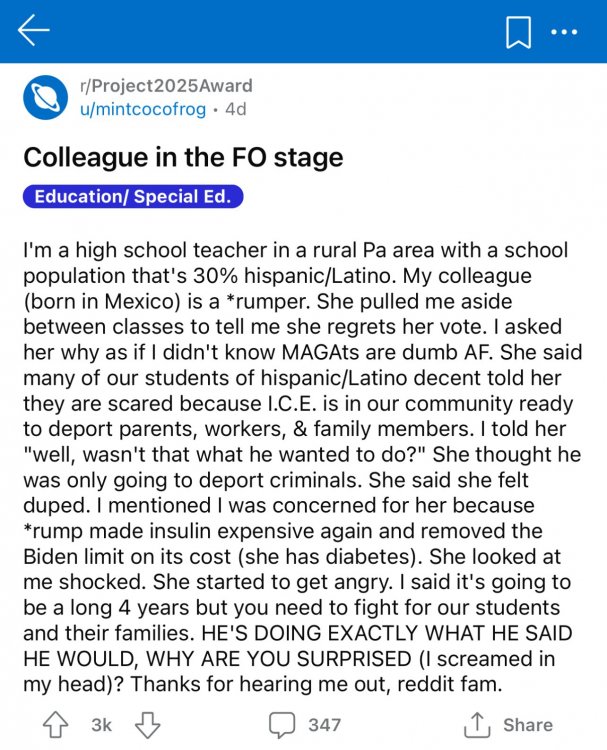Upvote the post with the up arrow
This screenshot has width=607, height=750.
[x=57, y=724]
